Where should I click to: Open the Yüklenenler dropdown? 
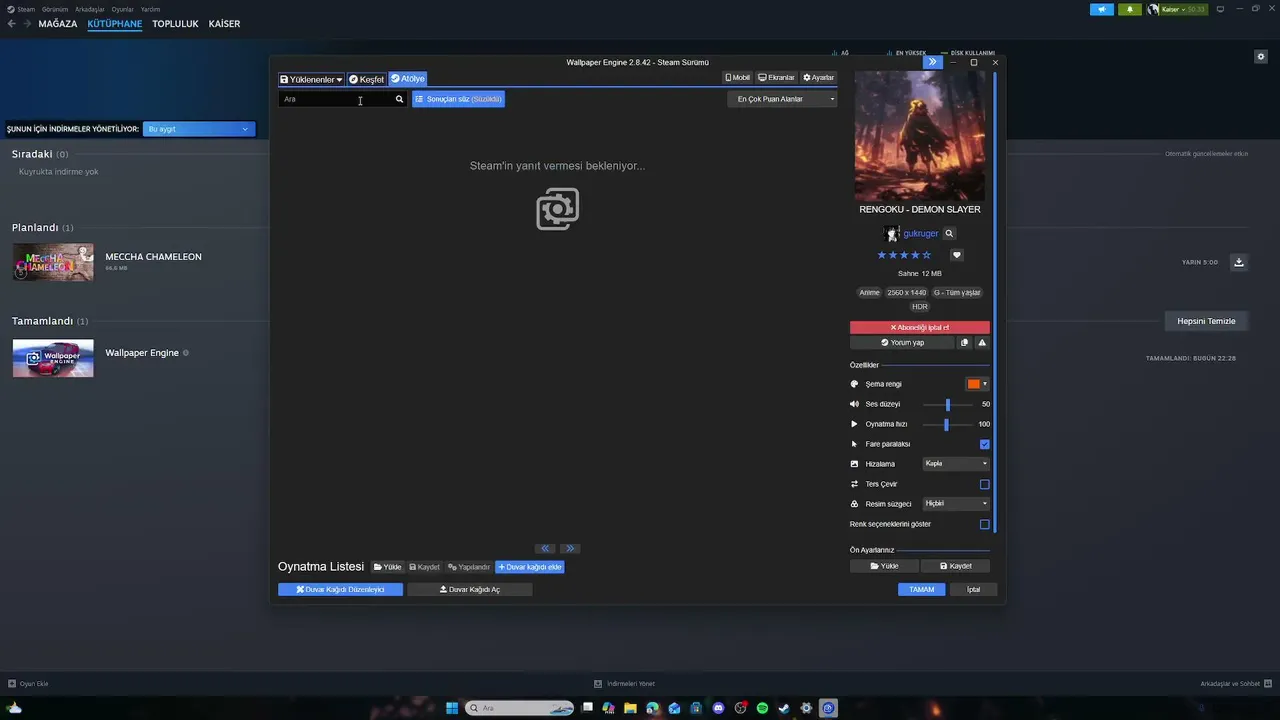pos(311,79)
